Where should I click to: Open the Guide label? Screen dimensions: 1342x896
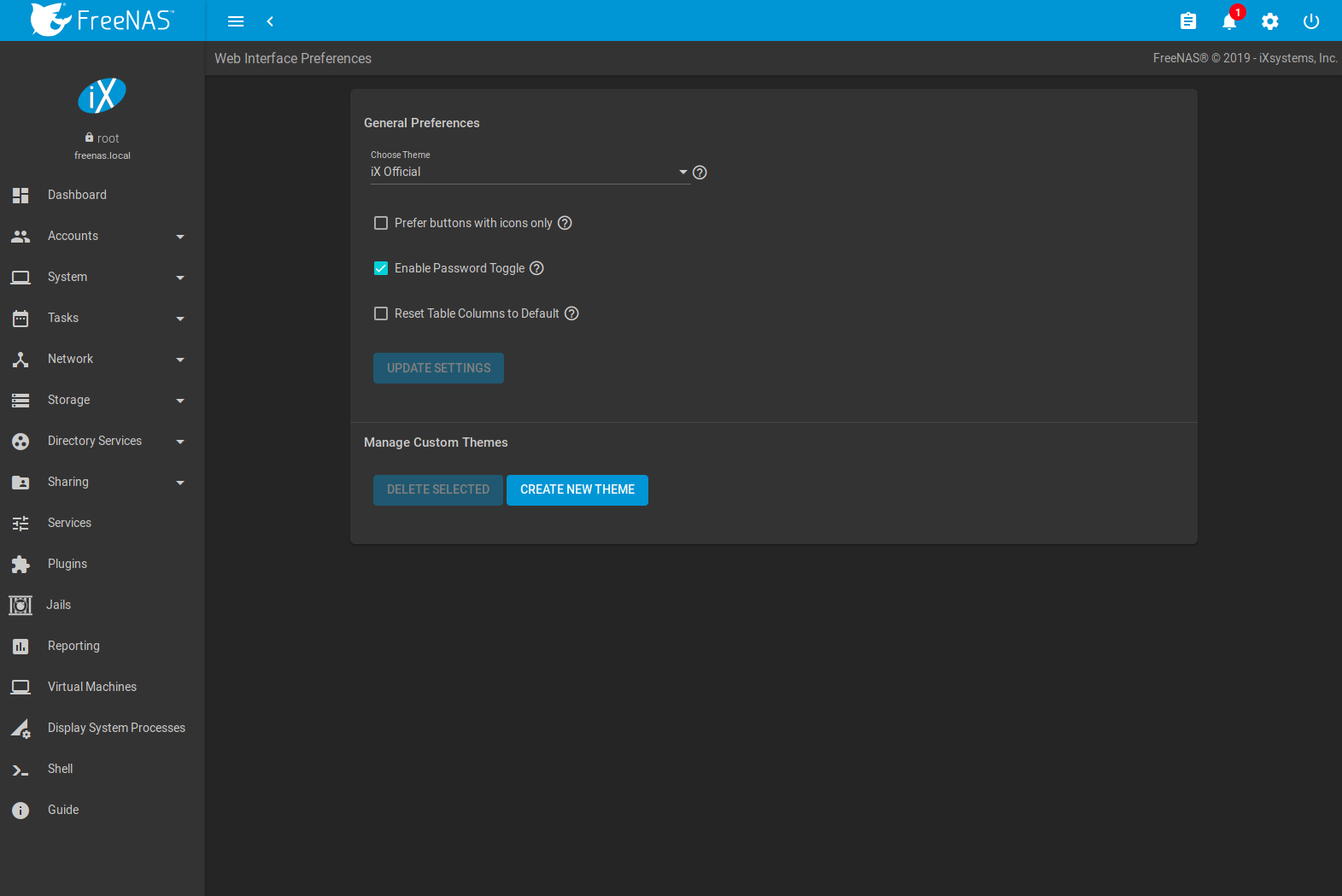63,810
